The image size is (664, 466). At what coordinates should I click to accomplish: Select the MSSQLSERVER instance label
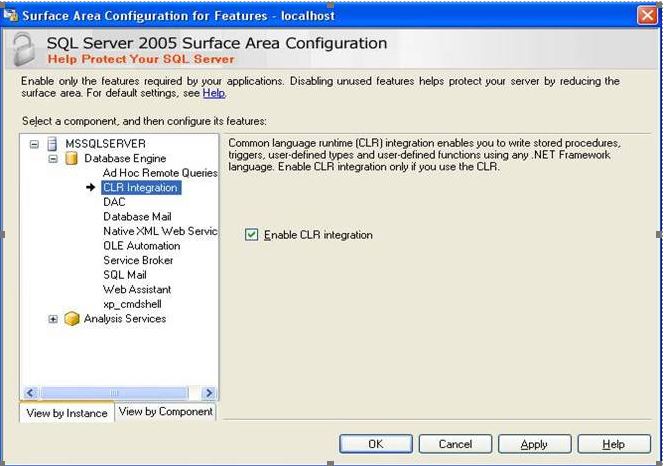click(105, 144)
